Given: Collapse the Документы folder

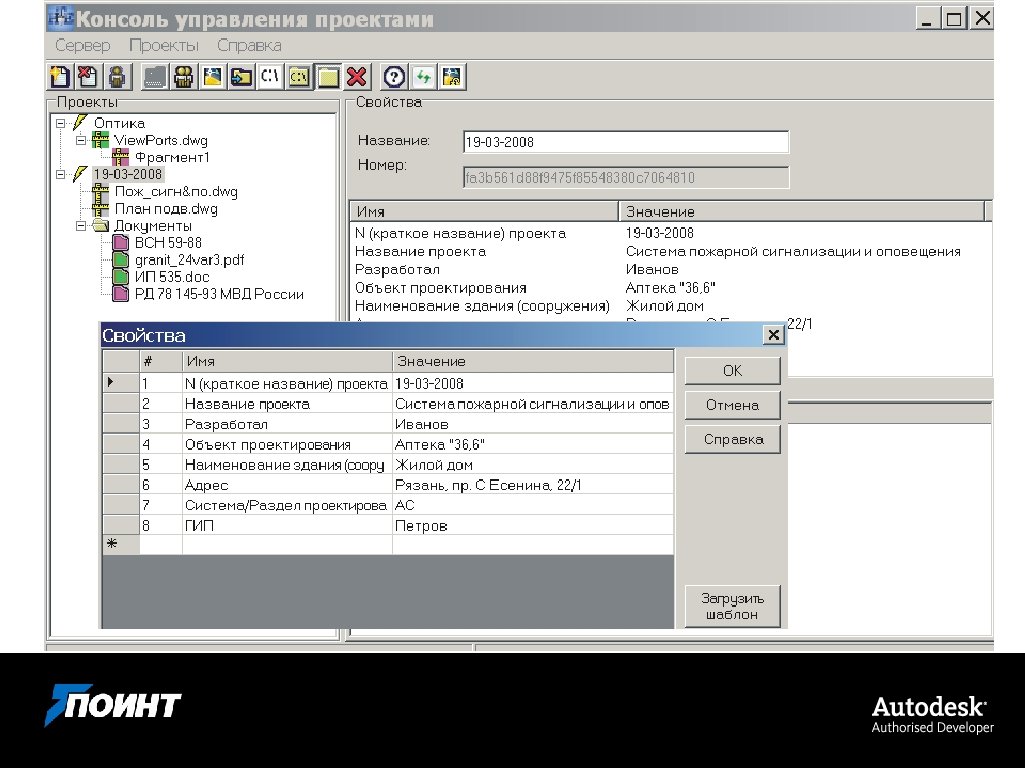Looking at the screenshot, I should (82, 226).
